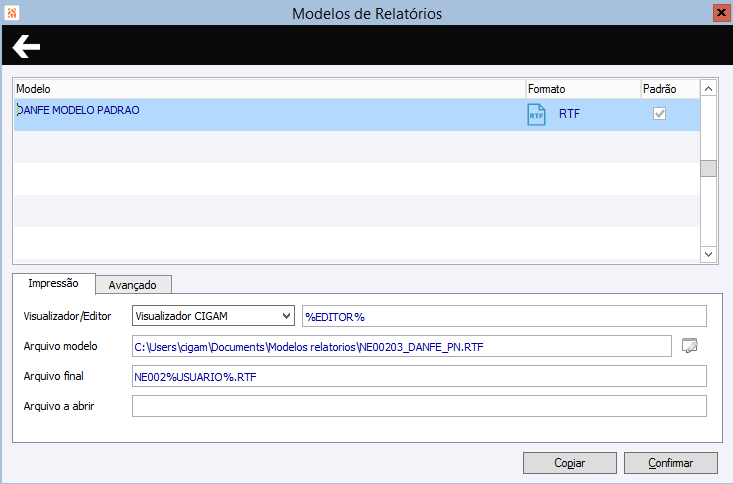The height and width of the screenshot is (484, 733).
Task: Browse for Arquivo modelo file icon
Action: 690,346
